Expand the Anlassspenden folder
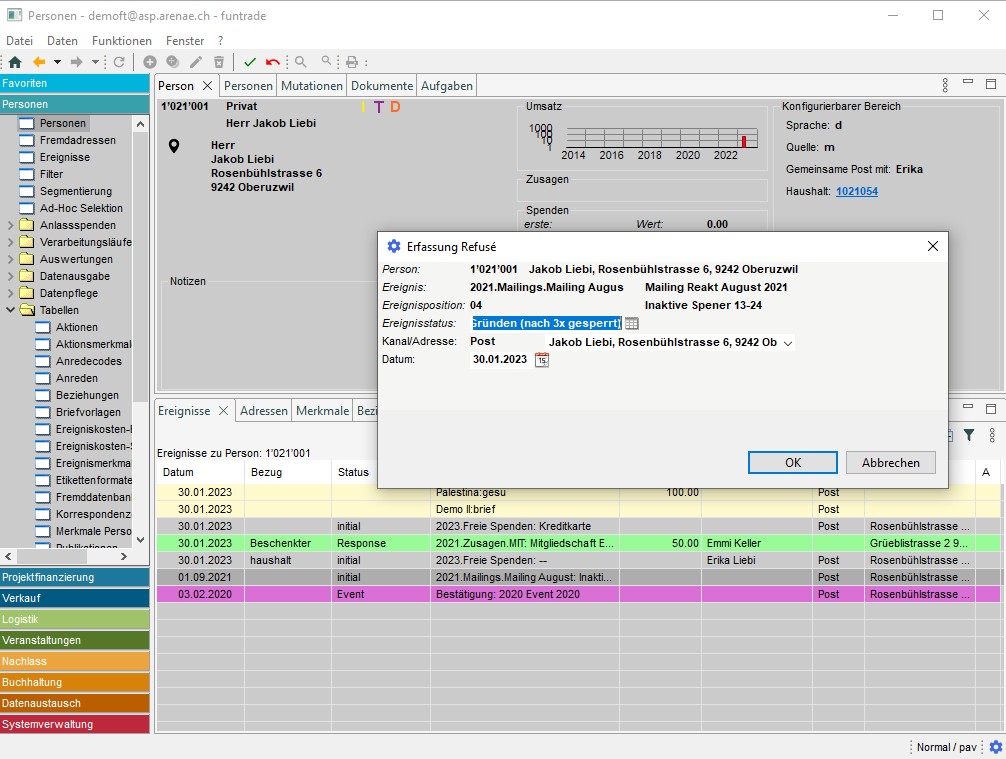This screenshot has height=759, width=1006. (11, 226)
